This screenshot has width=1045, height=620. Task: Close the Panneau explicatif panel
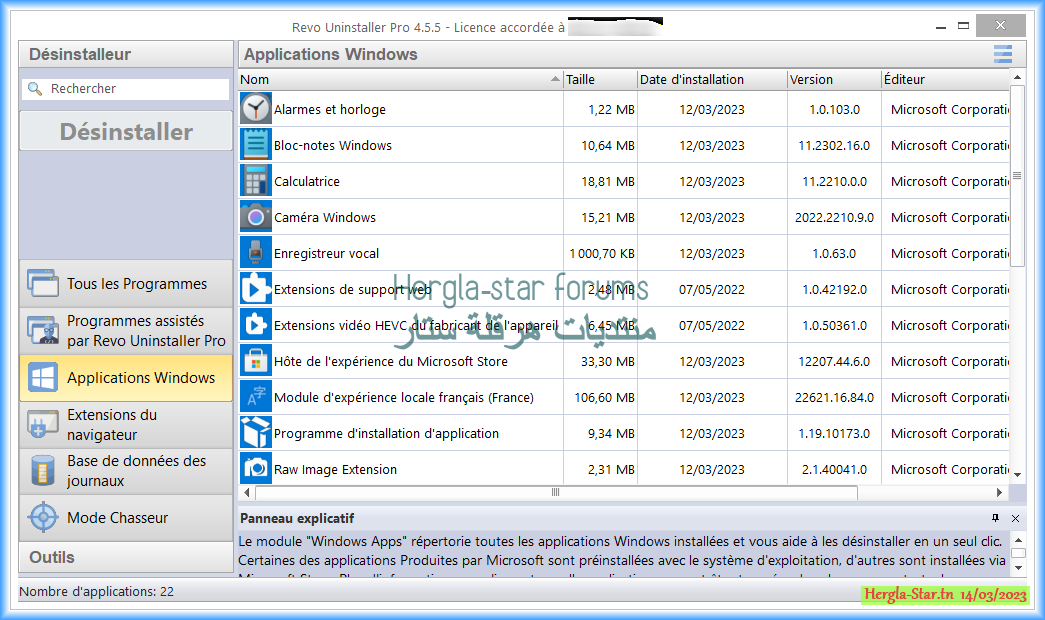[x=1015, y=518]
